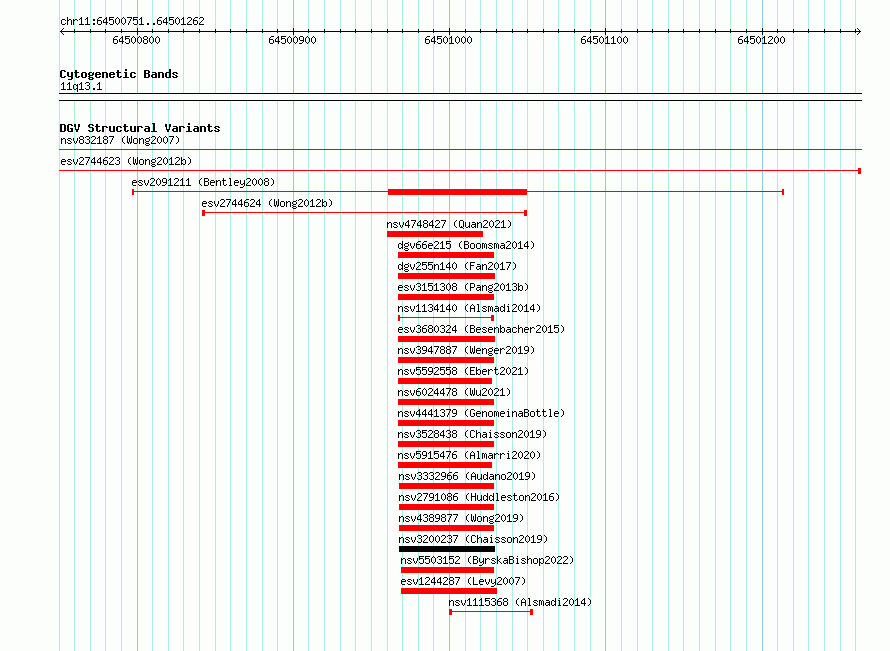Image resolution: width=890 pixels, height=651 pixels.
Task: Click the 64500800 ruler position label
Action: coord(136,40)
